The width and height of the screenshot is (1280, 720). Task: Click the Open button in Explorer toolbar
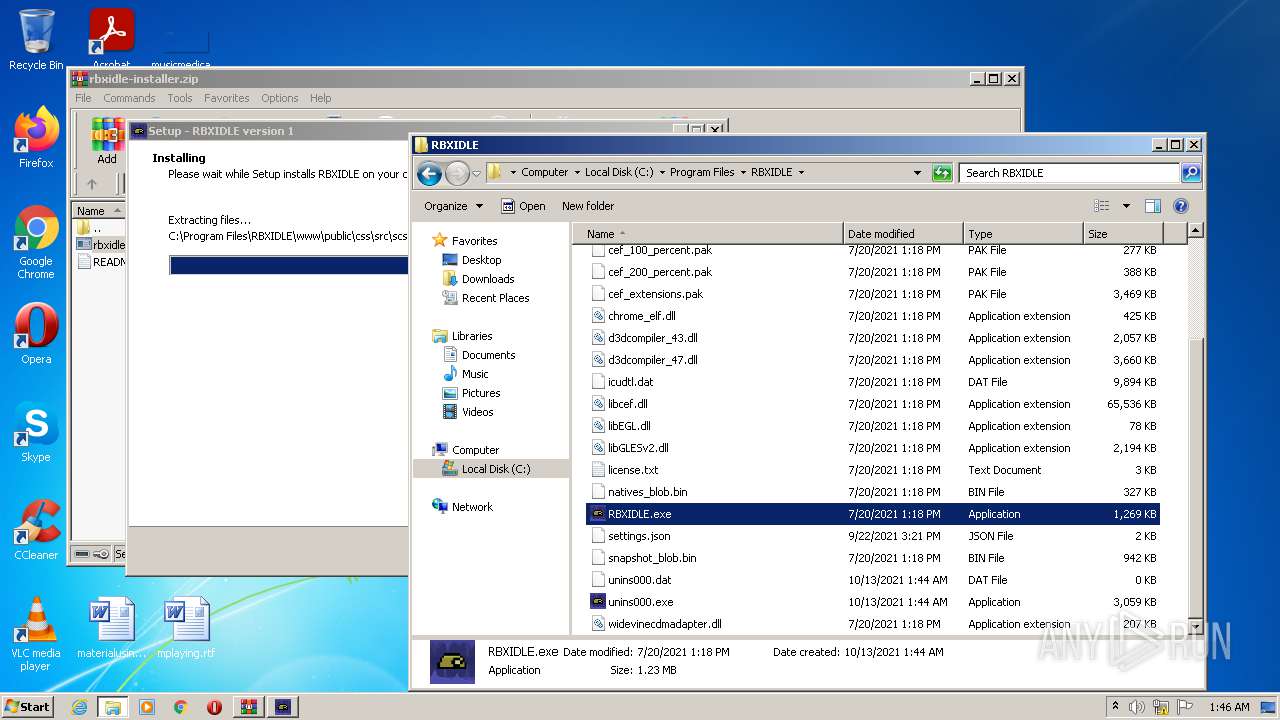click(x=523, y=206)
